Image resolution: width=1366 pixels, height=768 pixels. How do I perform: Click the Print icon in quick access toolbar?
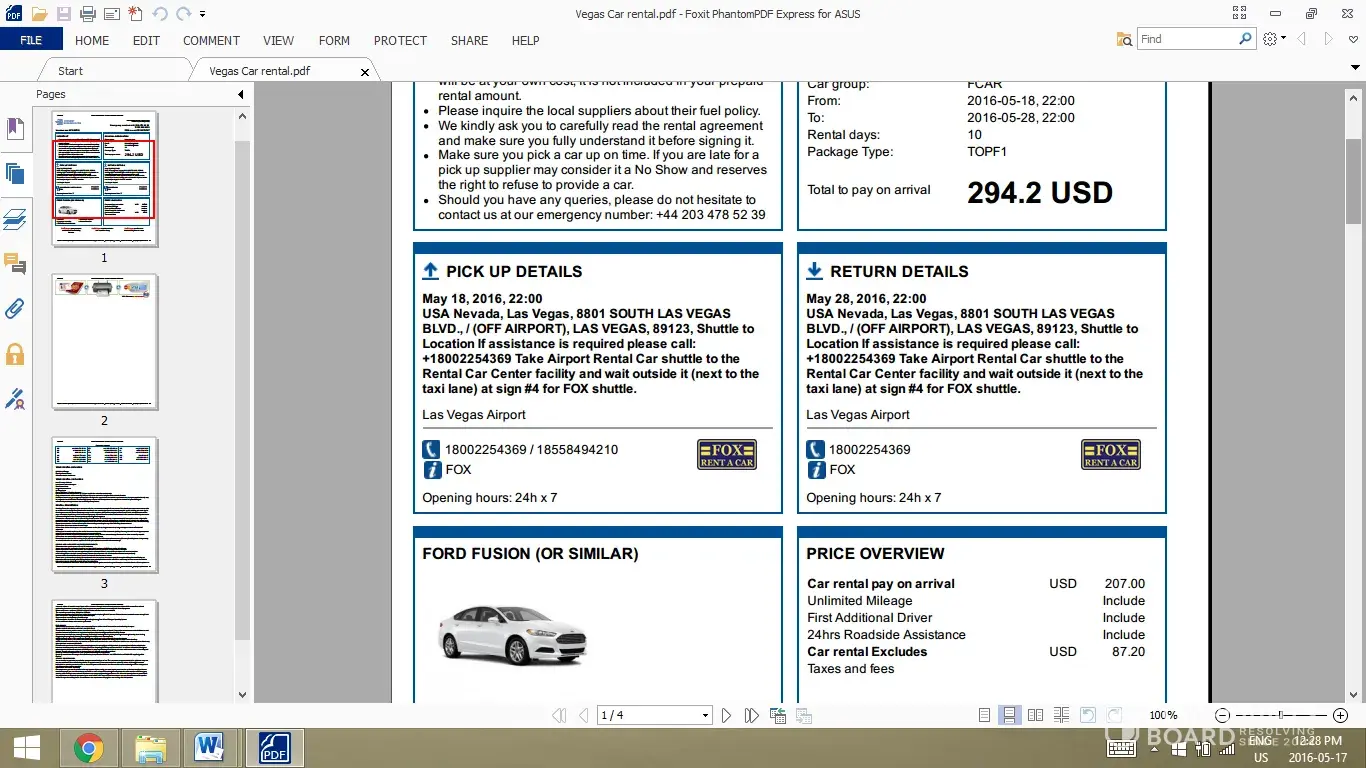pyautogui.click(x=87, y=14)
